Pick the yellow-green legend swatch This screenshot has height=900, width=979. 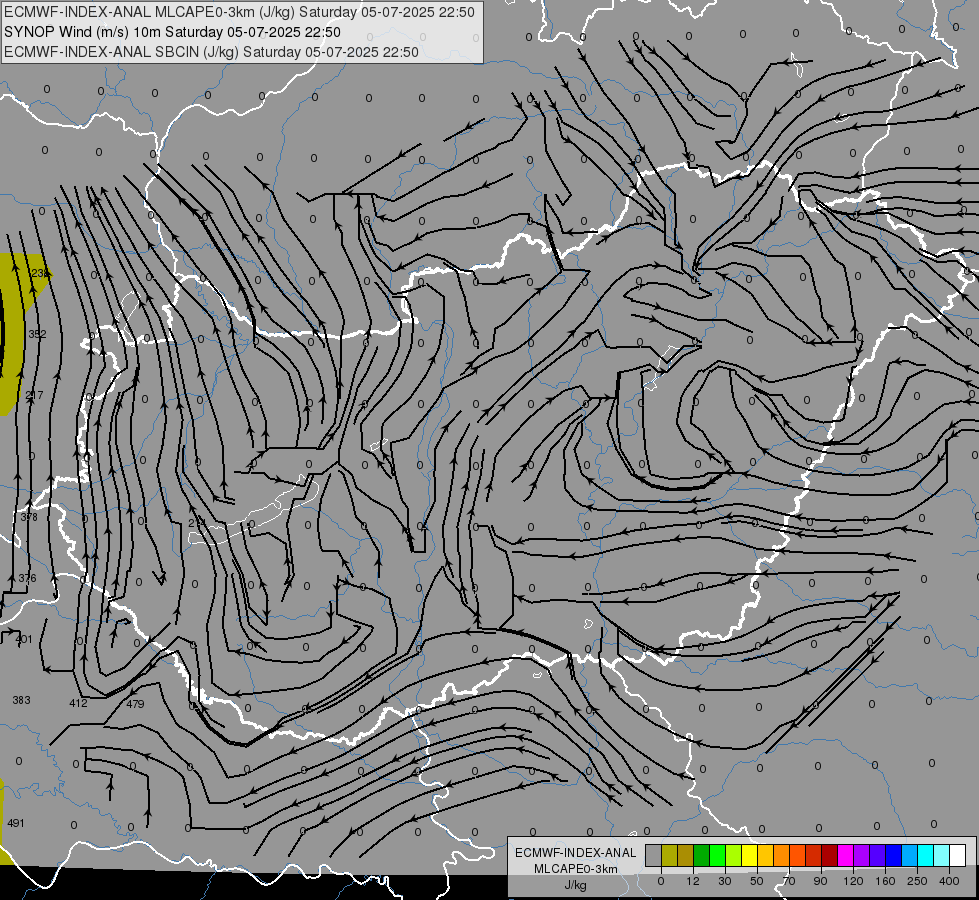pos(734,856)
